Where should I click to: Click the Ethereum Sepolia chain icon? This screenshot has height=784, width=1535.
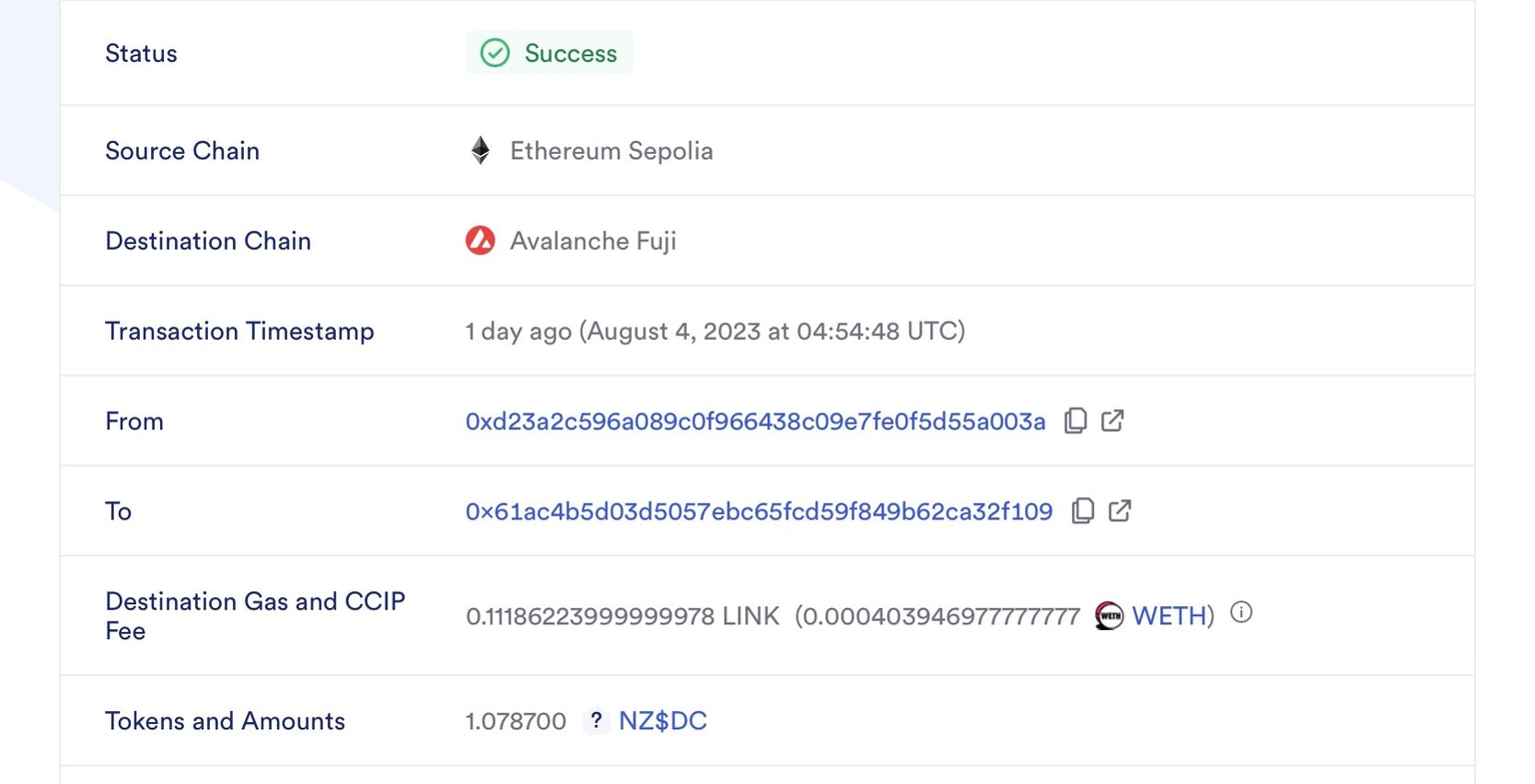click(x=480, y=150)
